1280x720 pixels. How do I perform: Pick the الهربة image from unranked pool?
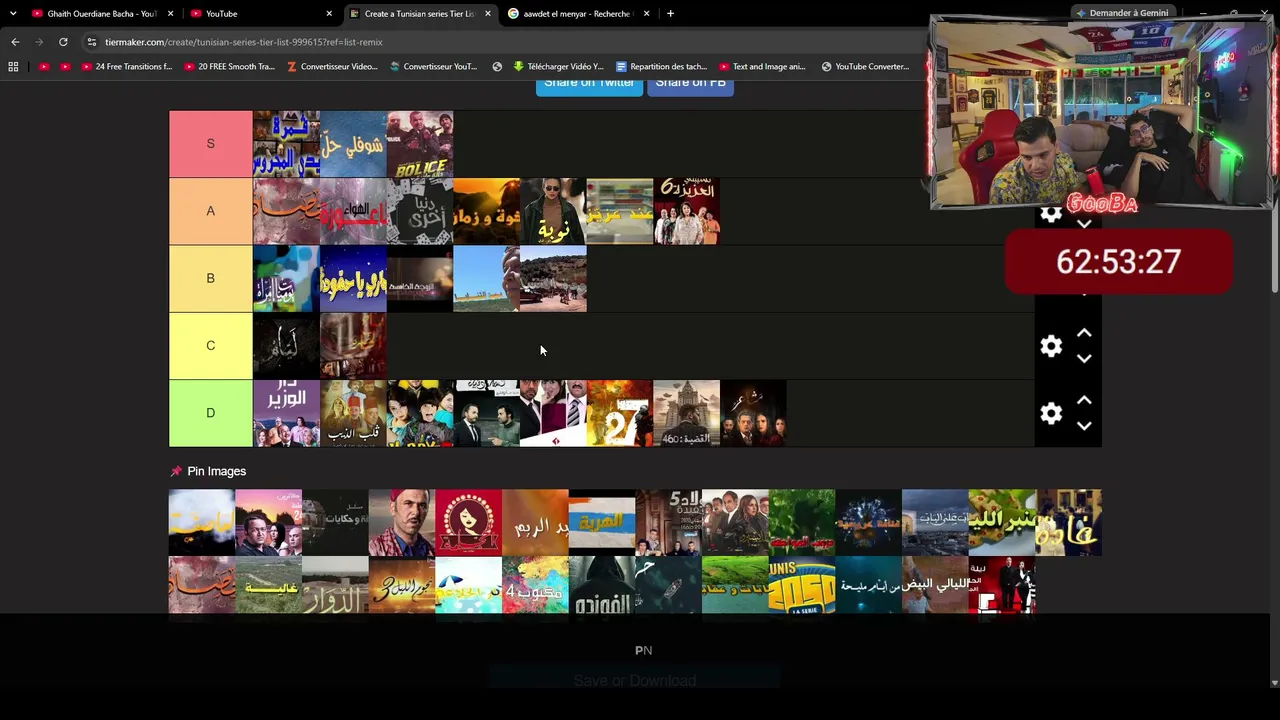point(602,522)
